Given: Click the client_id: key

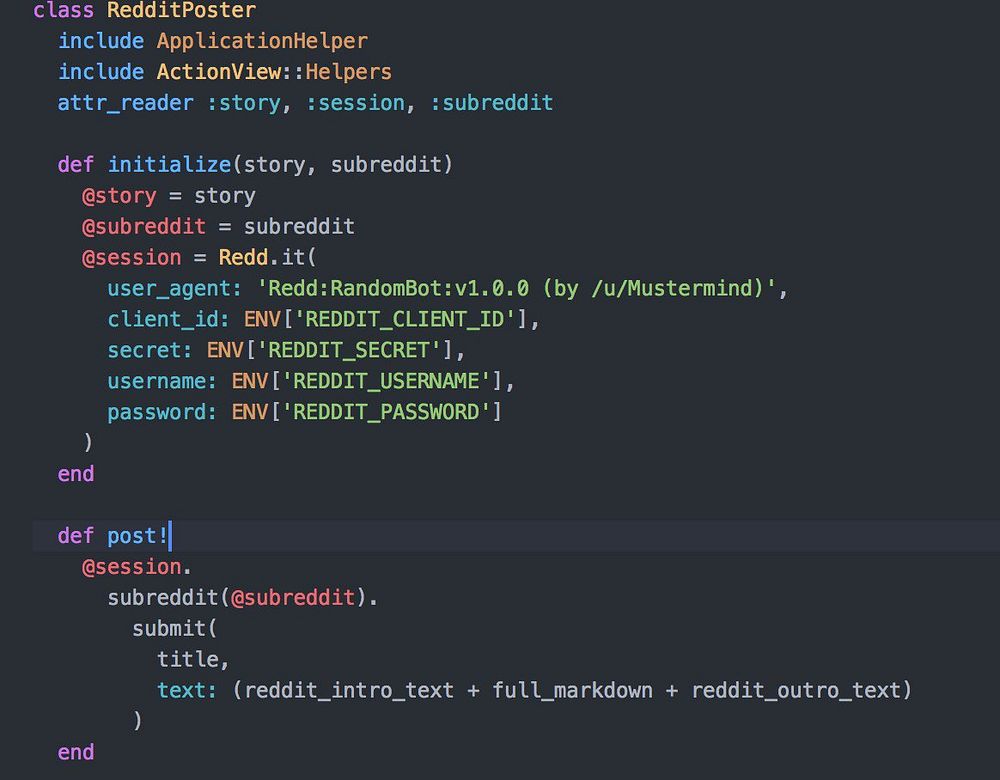Looking at the screenshot, I should click(x=168, y=319).
